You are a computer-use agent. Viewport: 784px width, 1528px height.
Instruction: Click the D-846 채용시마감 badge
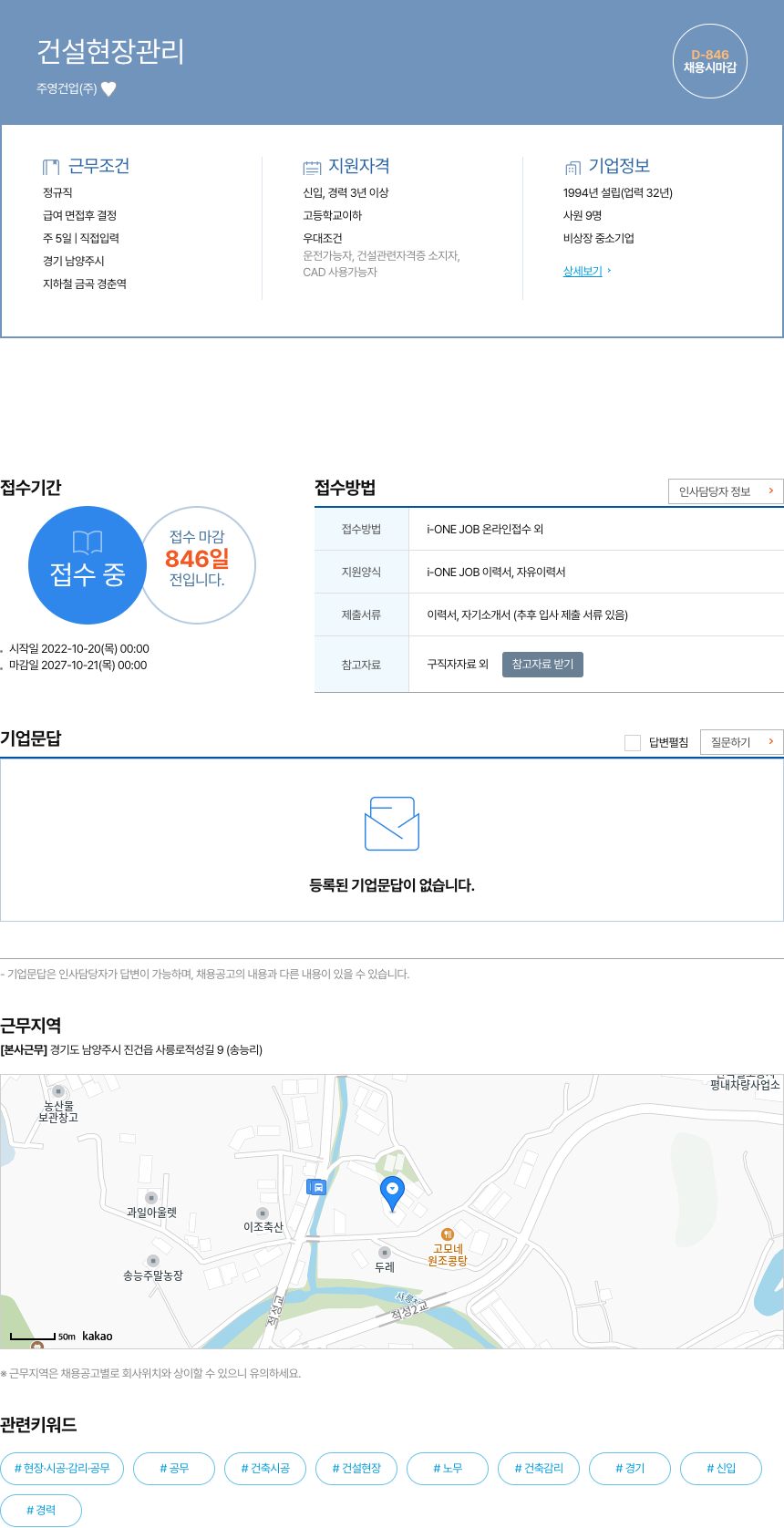click(x=710, y=61)
